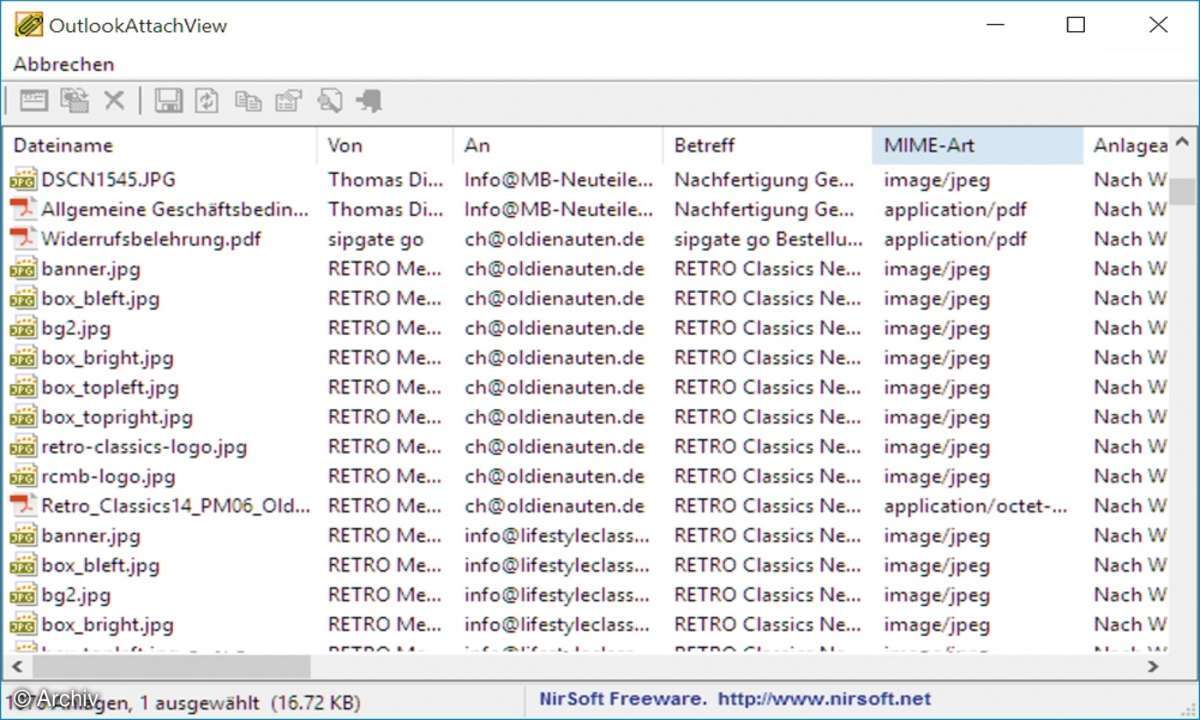This screenshot has height=720, width=1200.
Task: Click 'ch@oldienauten.de' in the box_topright.jpg row
Action: [x=554, y=418]
